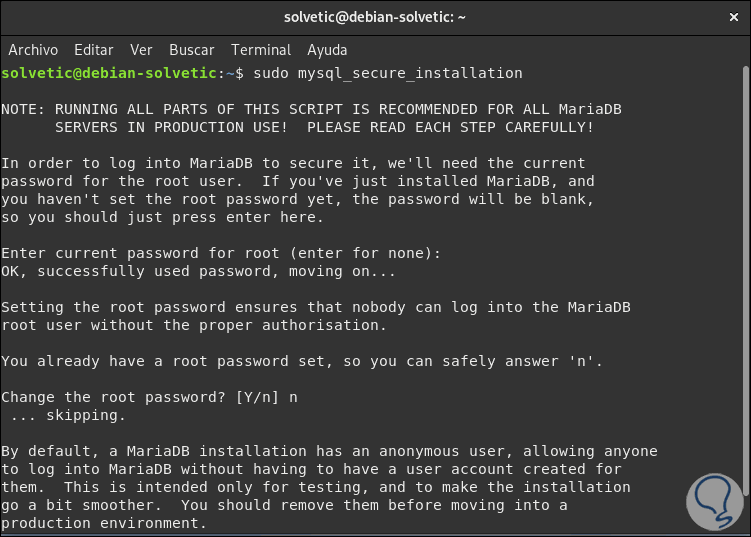Open the Buscar menu
The width and height of the screenshot is (751, 537).
coord(191,50)
